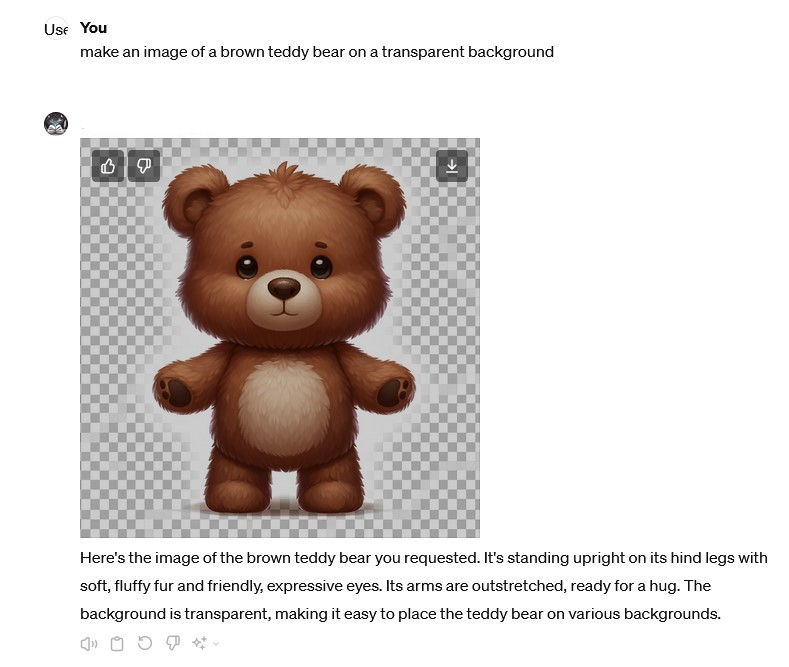Screen dimensions: 789x667
Task: Click the bold "You" sender name
Action: (x=94, y=28)
